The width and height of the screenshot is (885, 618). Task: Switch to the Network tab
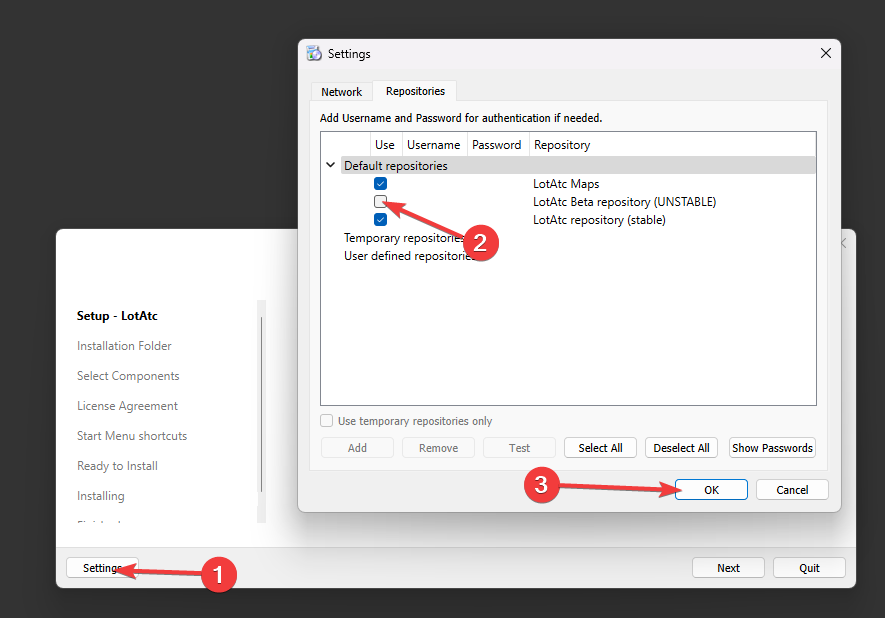(x=341, y=91)
